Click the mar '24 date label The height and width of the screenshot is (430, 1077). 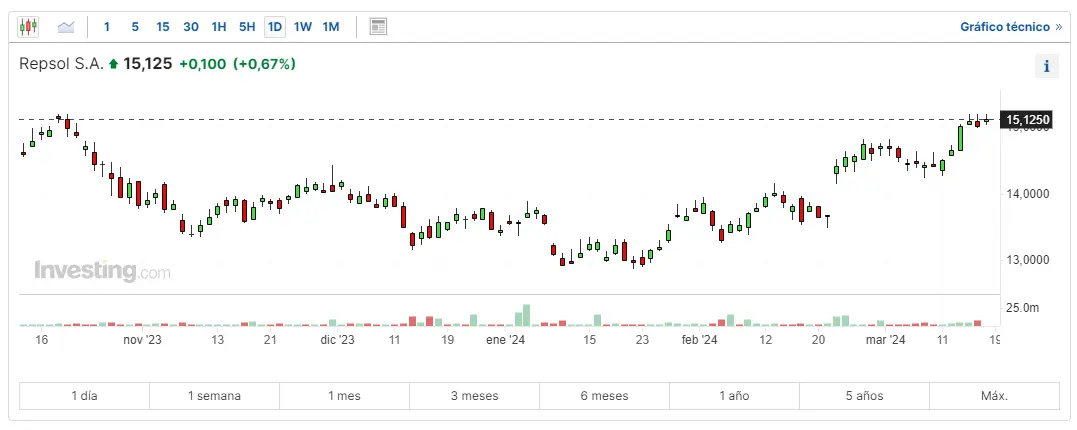tap(885, 339)
